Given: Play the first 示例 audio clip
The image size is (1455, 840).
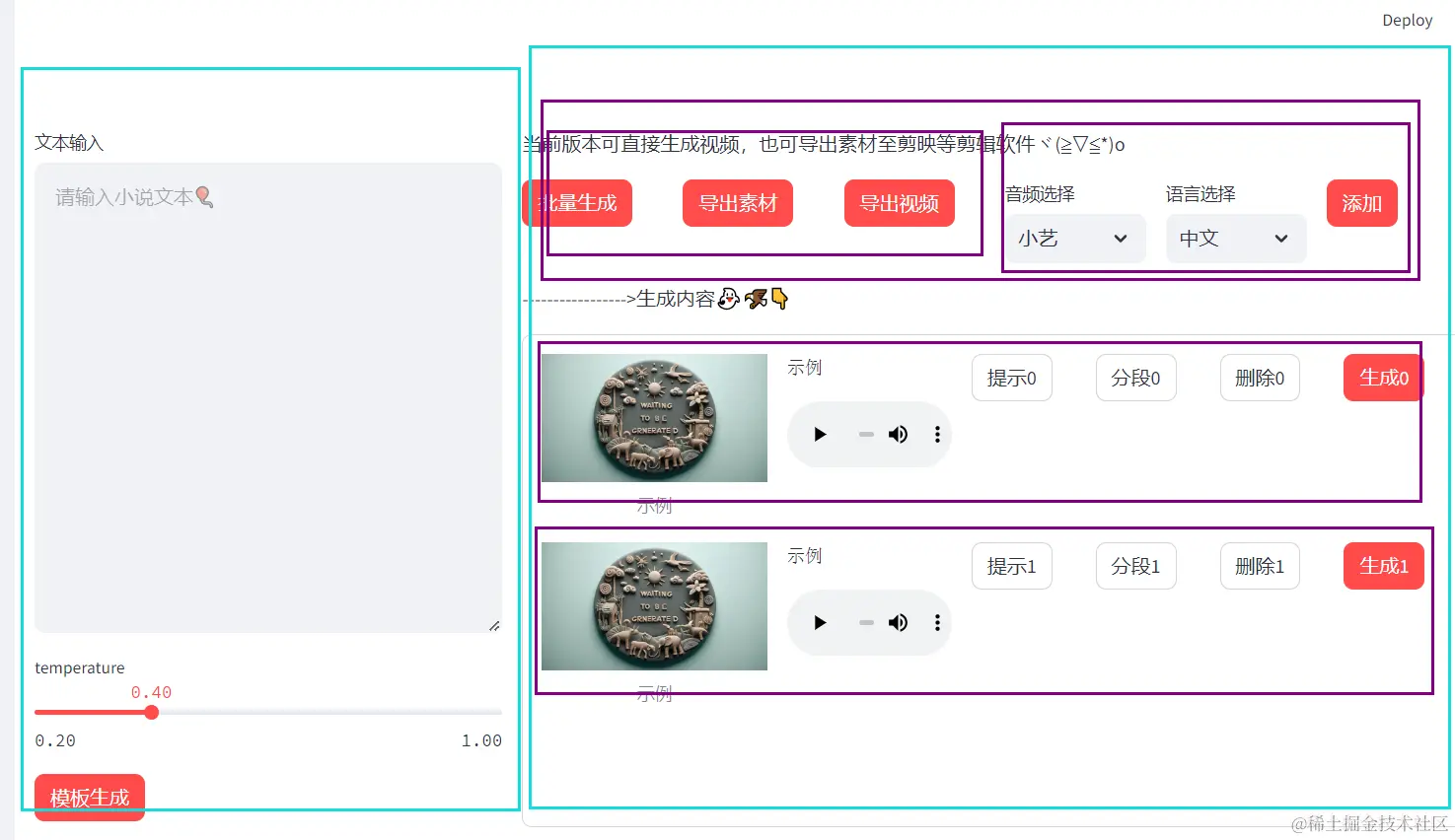Looking at the screenshot, I should pos(819,434).
